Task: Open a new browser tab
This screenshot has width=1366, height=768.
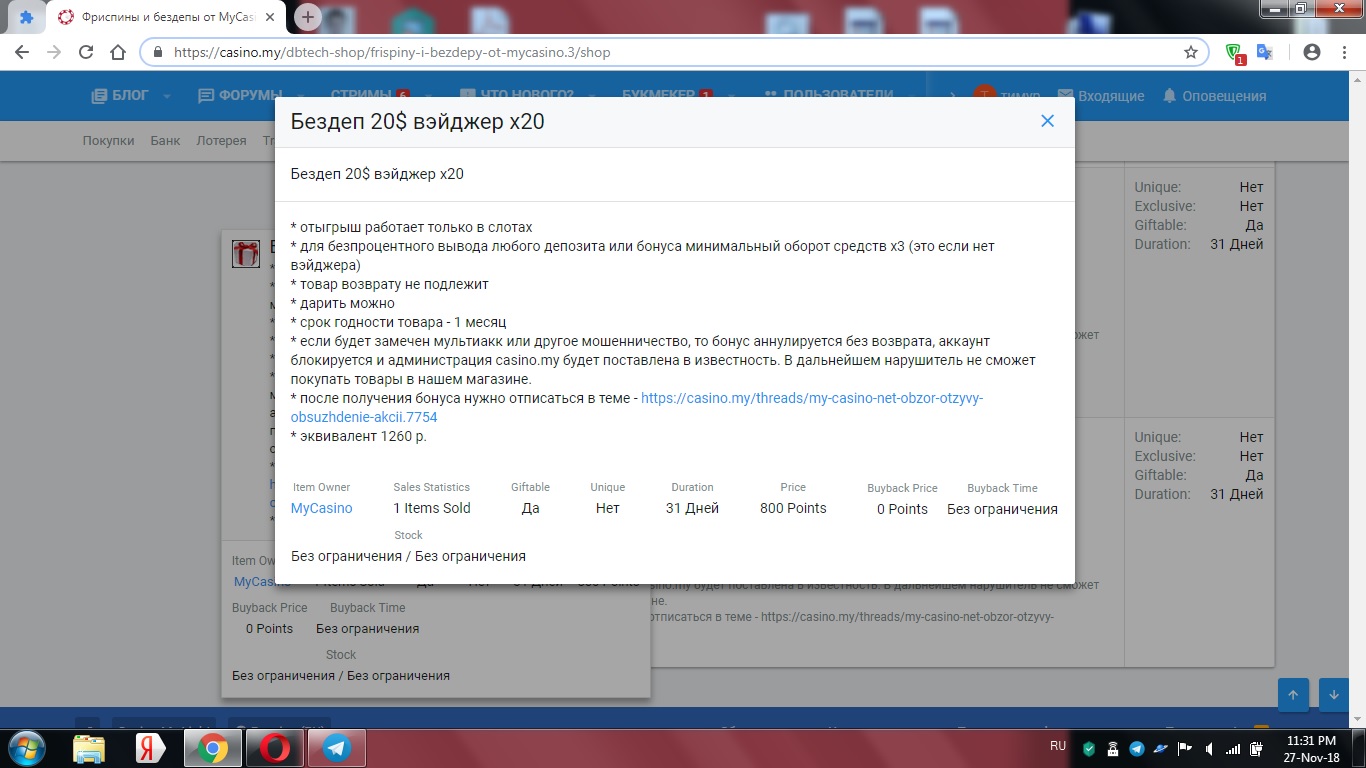Action: 308,16
